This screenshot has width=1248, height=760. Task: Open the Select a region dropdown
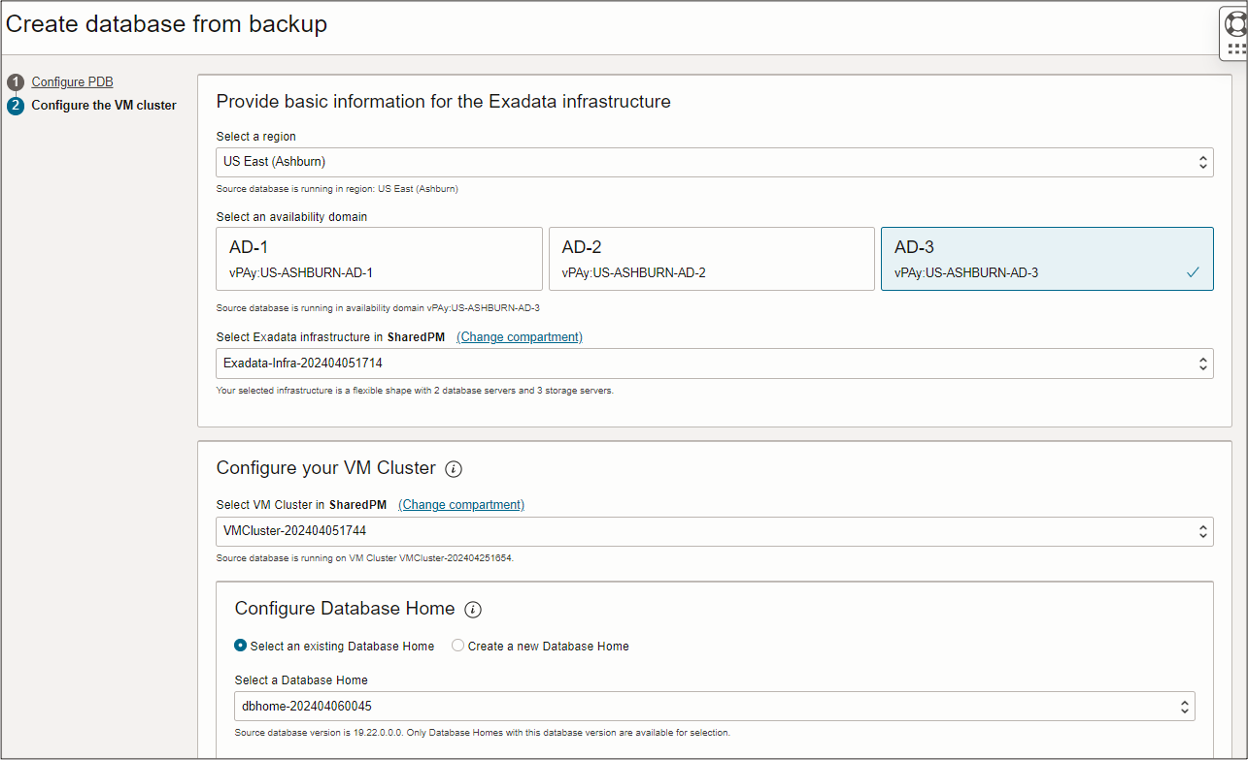click(x=714, y=162)
